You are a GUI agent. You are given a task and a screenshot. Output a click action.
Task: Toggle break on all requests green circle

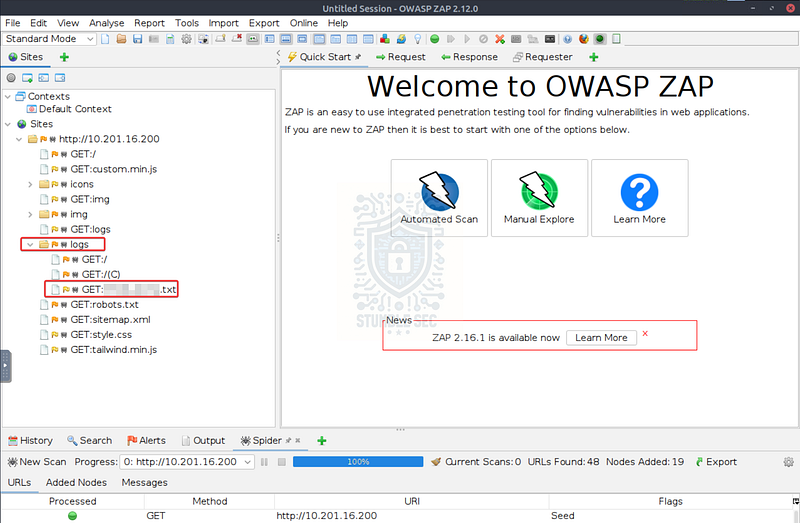[x=435, y=39]
